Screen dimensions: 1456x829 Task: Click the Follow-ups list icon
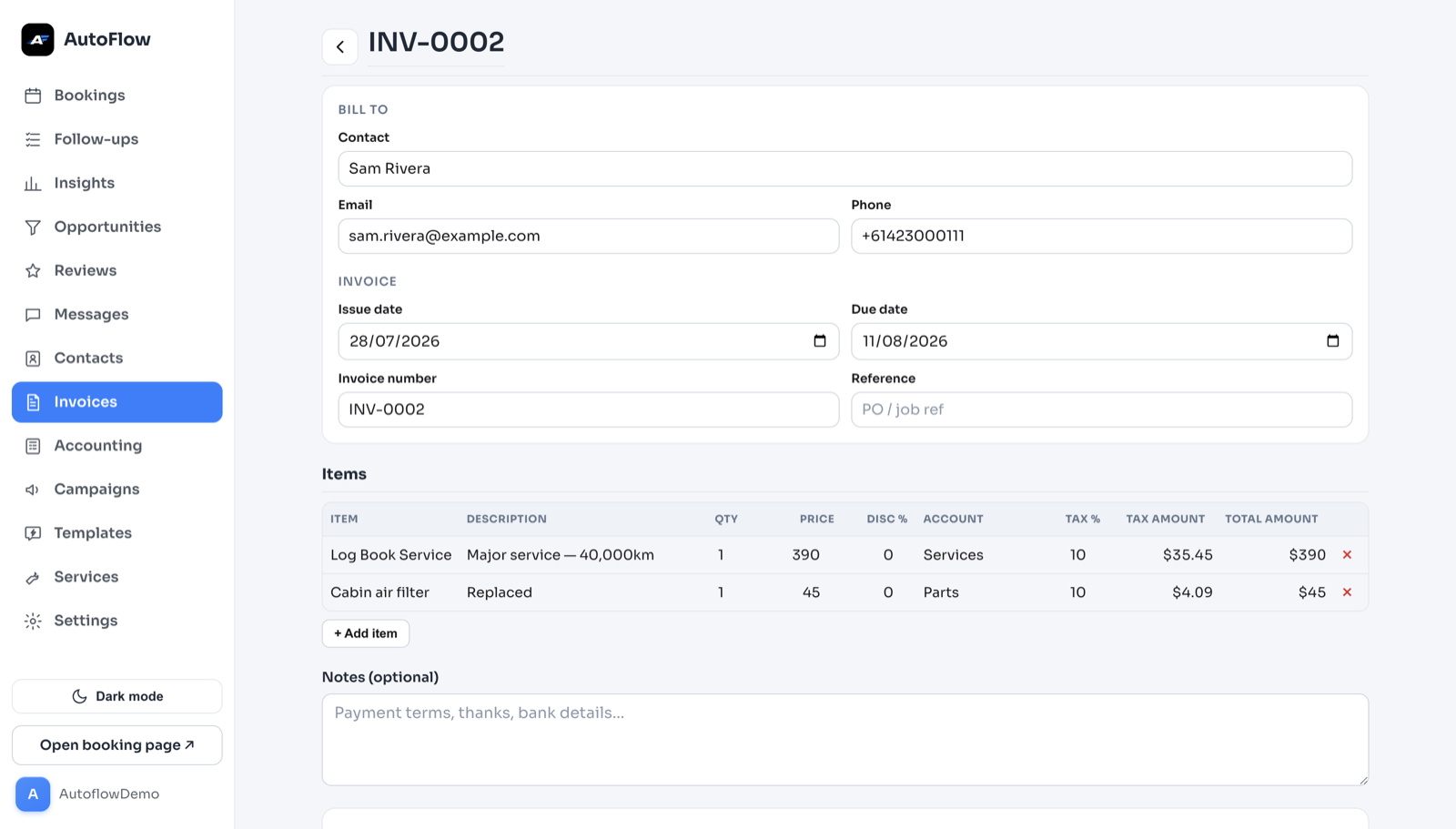point(33,139)
